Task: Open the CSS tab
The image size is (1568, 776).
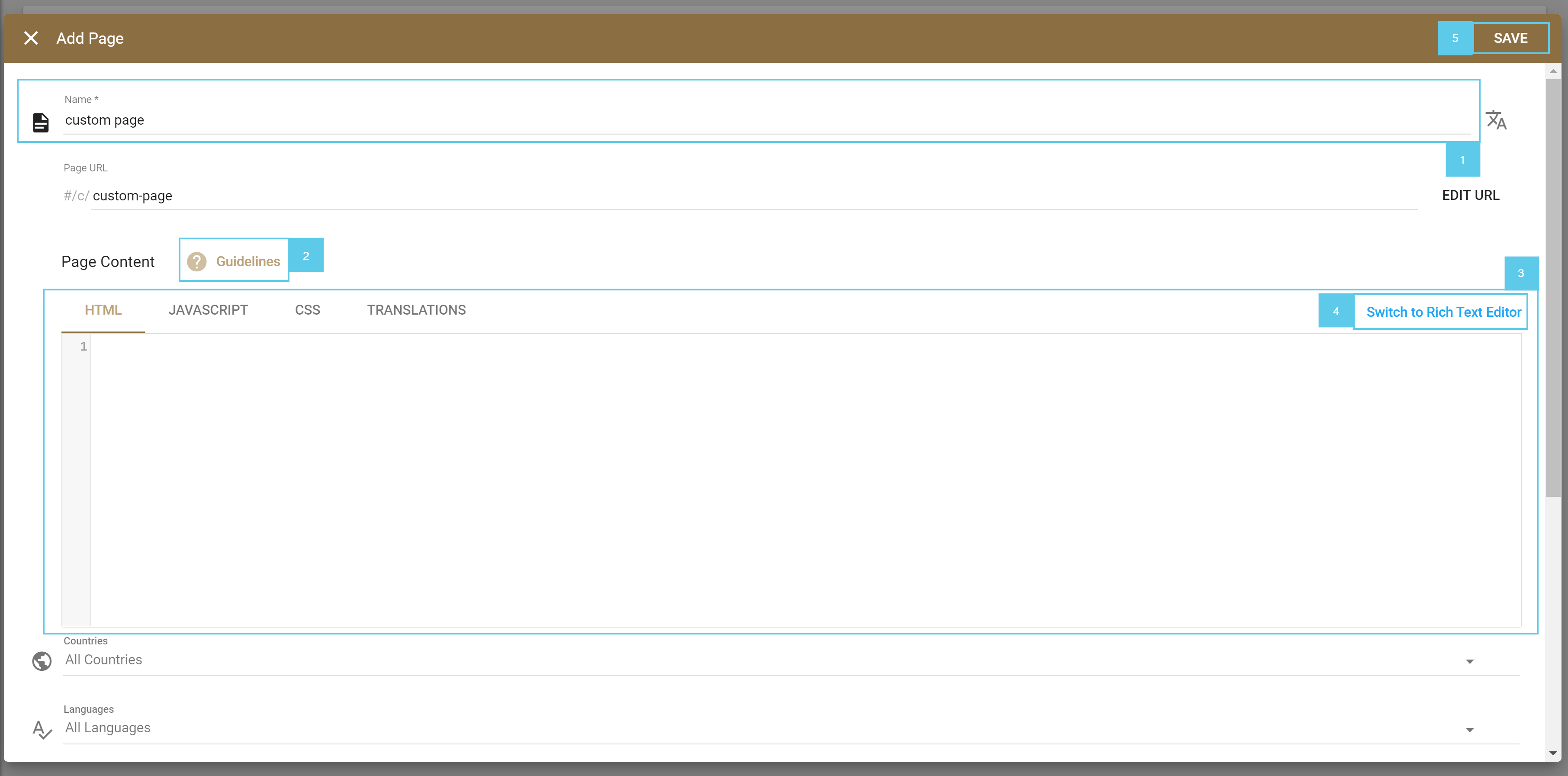Action: coord(307,310)
